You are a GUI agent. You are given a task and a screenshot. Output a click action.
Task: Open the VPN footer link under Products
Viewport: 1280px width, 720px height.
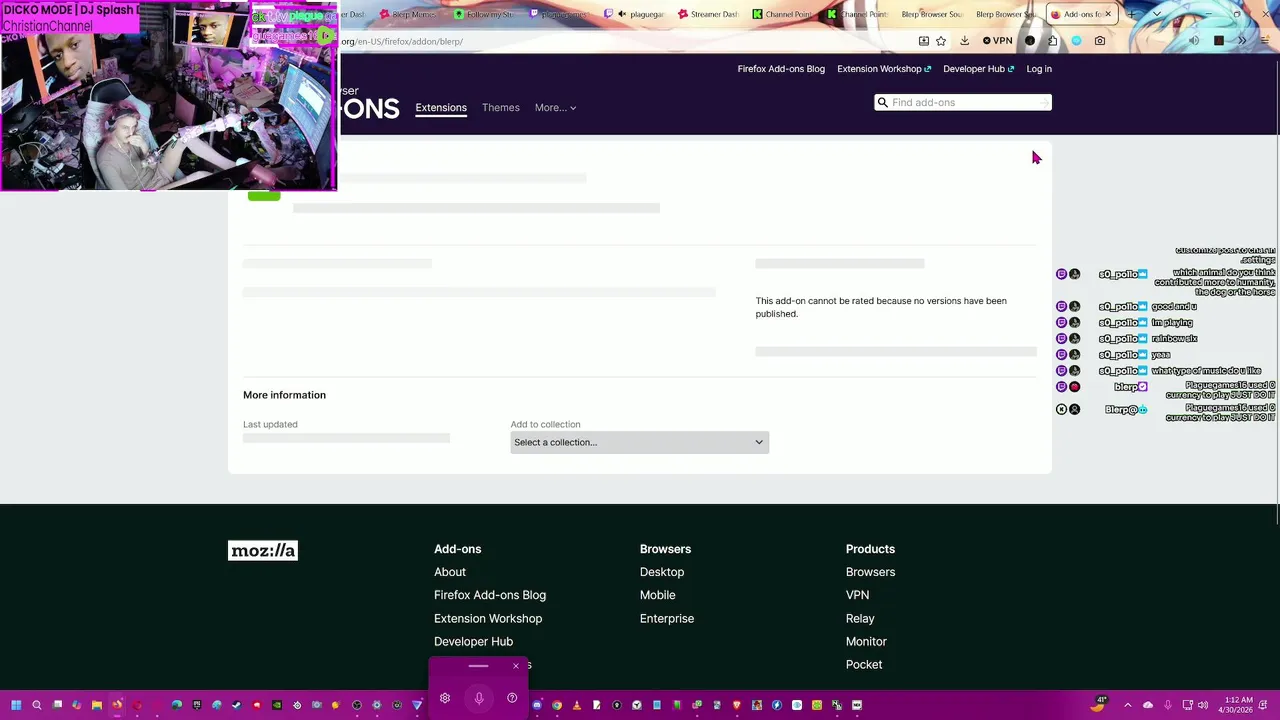[x=857, y=595]
